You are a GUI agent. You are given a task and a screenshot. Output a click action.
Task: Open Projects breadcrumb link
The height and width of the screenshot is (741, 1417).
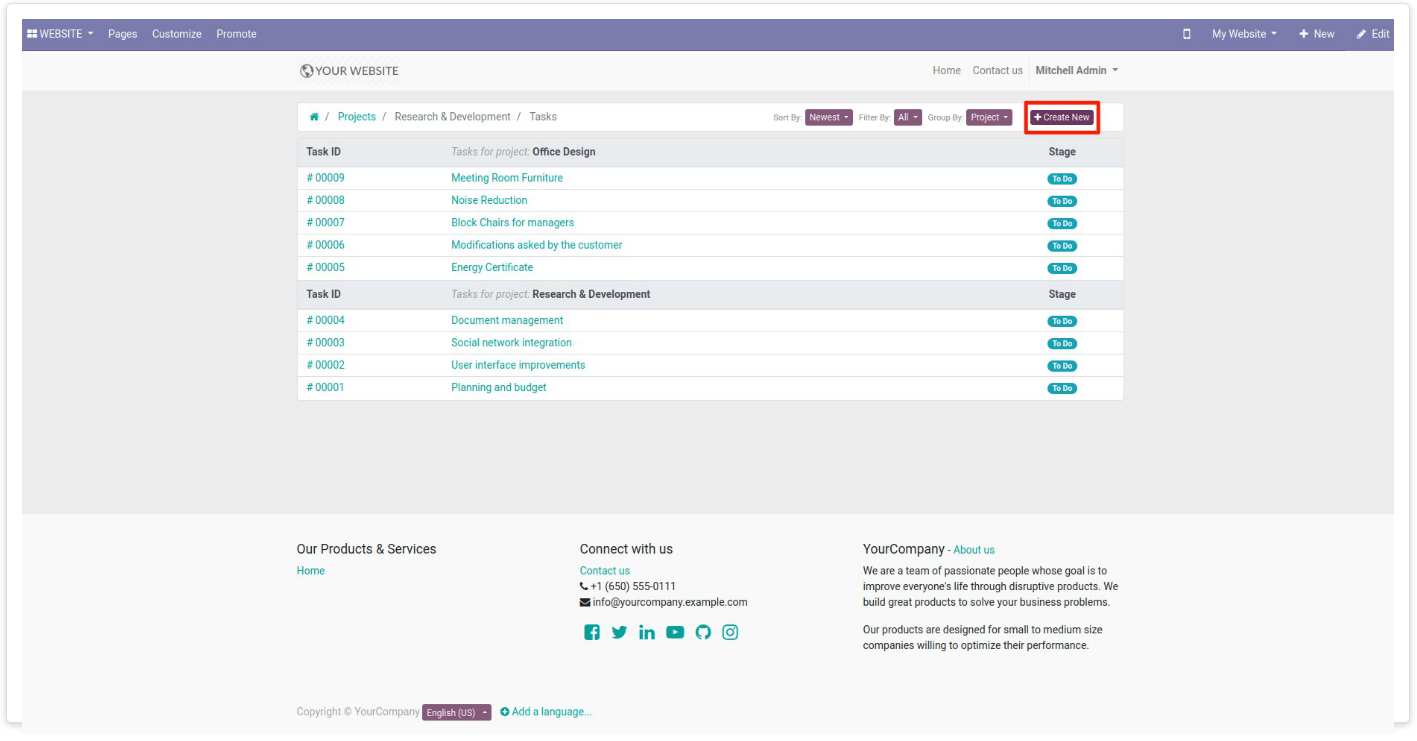[x=357, y=117]
